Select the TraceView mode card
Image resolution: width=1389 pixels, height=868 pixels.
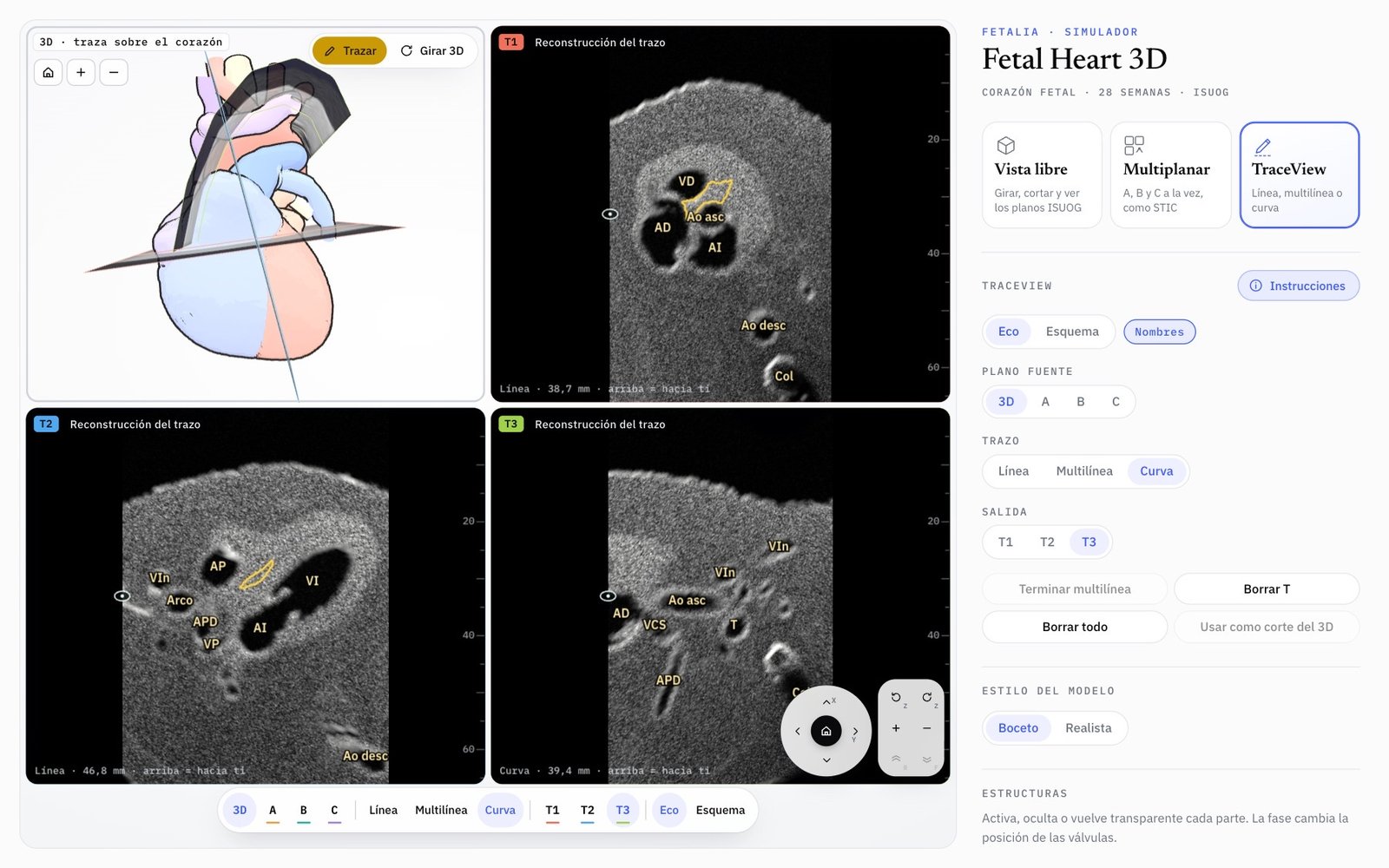tap(1300, 174)
